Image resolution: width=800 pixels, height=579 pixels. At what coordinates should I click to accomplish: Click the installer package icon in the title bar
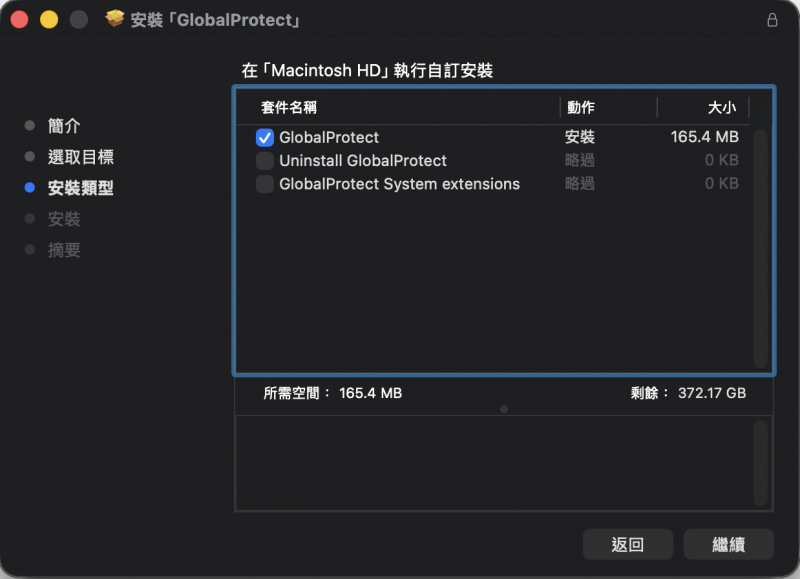click(114, 18)
